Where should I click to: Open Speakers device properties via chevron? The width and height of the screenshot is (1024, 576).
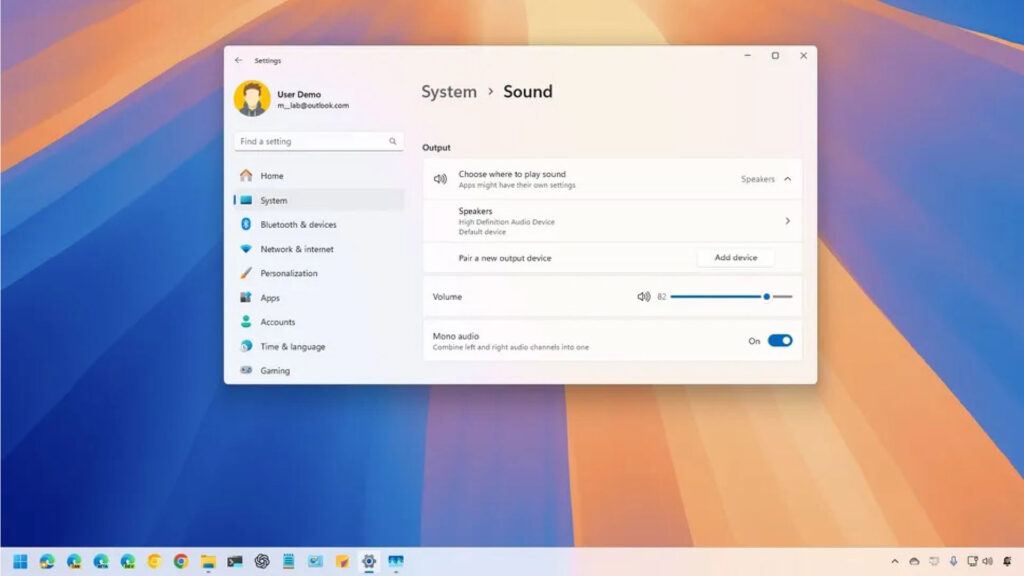coord(787,221)
